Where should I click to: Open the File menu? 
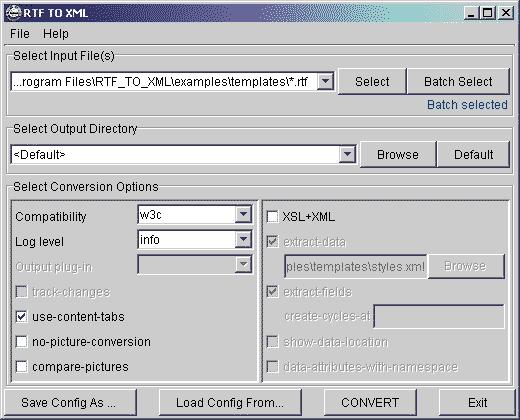(x=20, y=34)
